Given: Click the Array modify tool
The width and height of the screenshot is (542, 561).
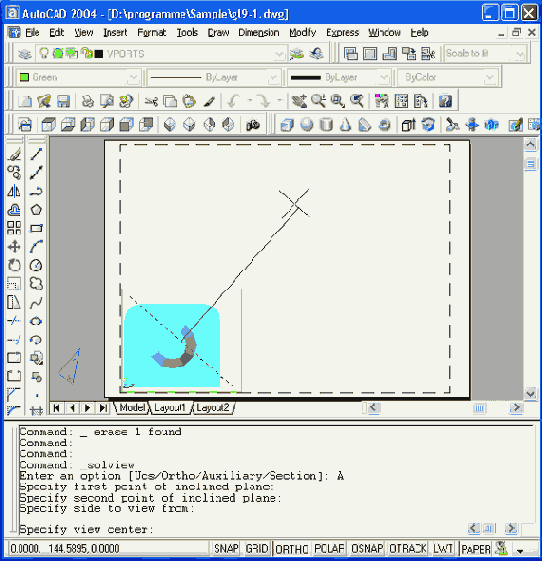Looking at the screenshot, I should coord(14,228).
